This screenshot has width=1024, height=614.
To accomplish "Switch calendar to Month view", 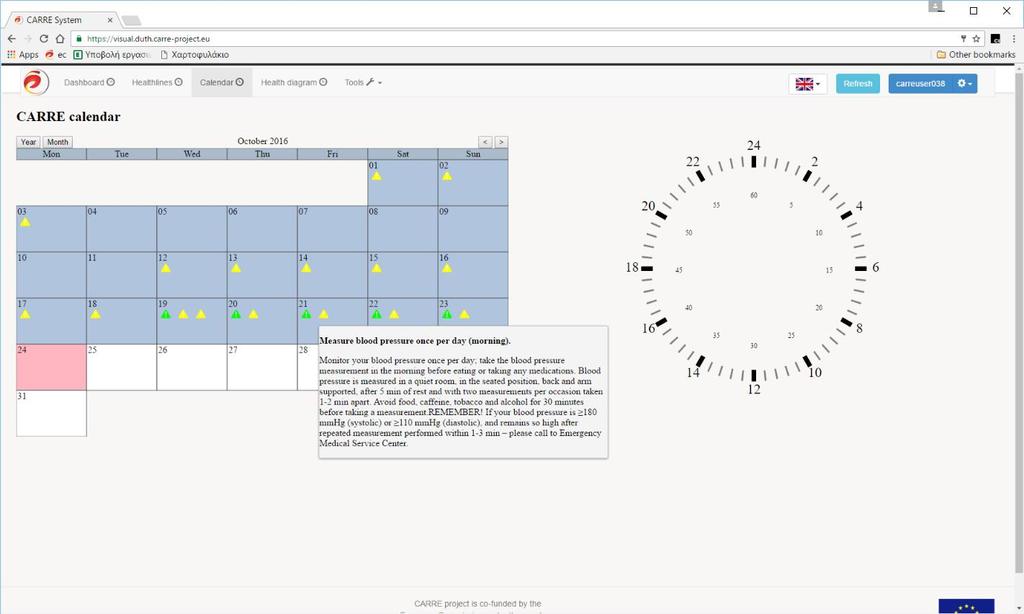I will [57, 142].
